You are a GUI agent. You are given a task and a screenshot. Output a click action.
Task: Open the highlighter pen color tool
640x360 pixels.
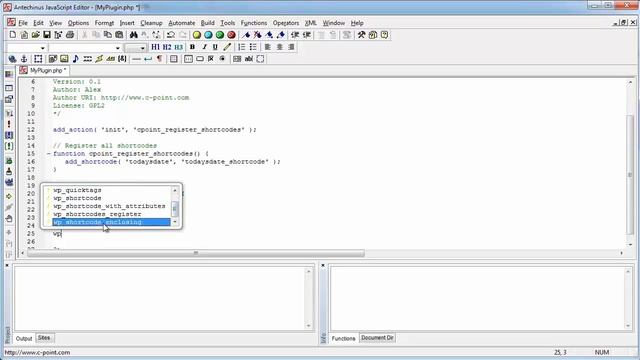pyautogui.click(x=227, y=47)
